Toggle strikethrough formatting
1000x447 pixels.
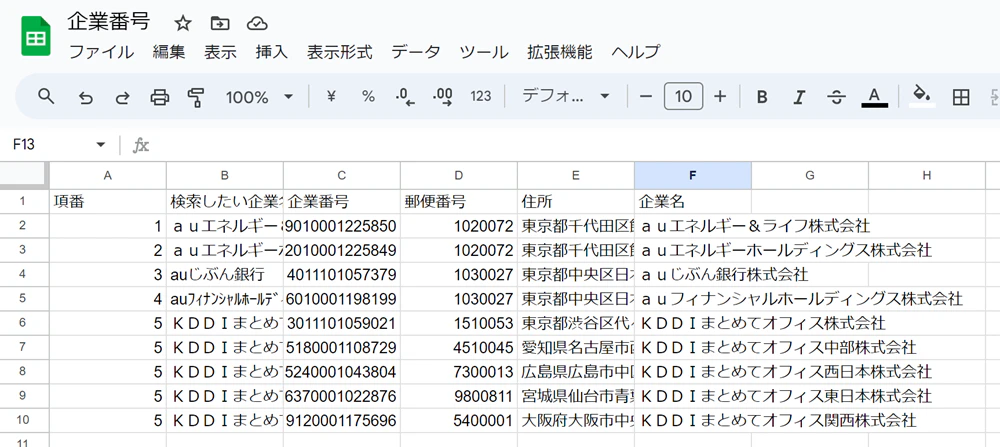(836, 97)
